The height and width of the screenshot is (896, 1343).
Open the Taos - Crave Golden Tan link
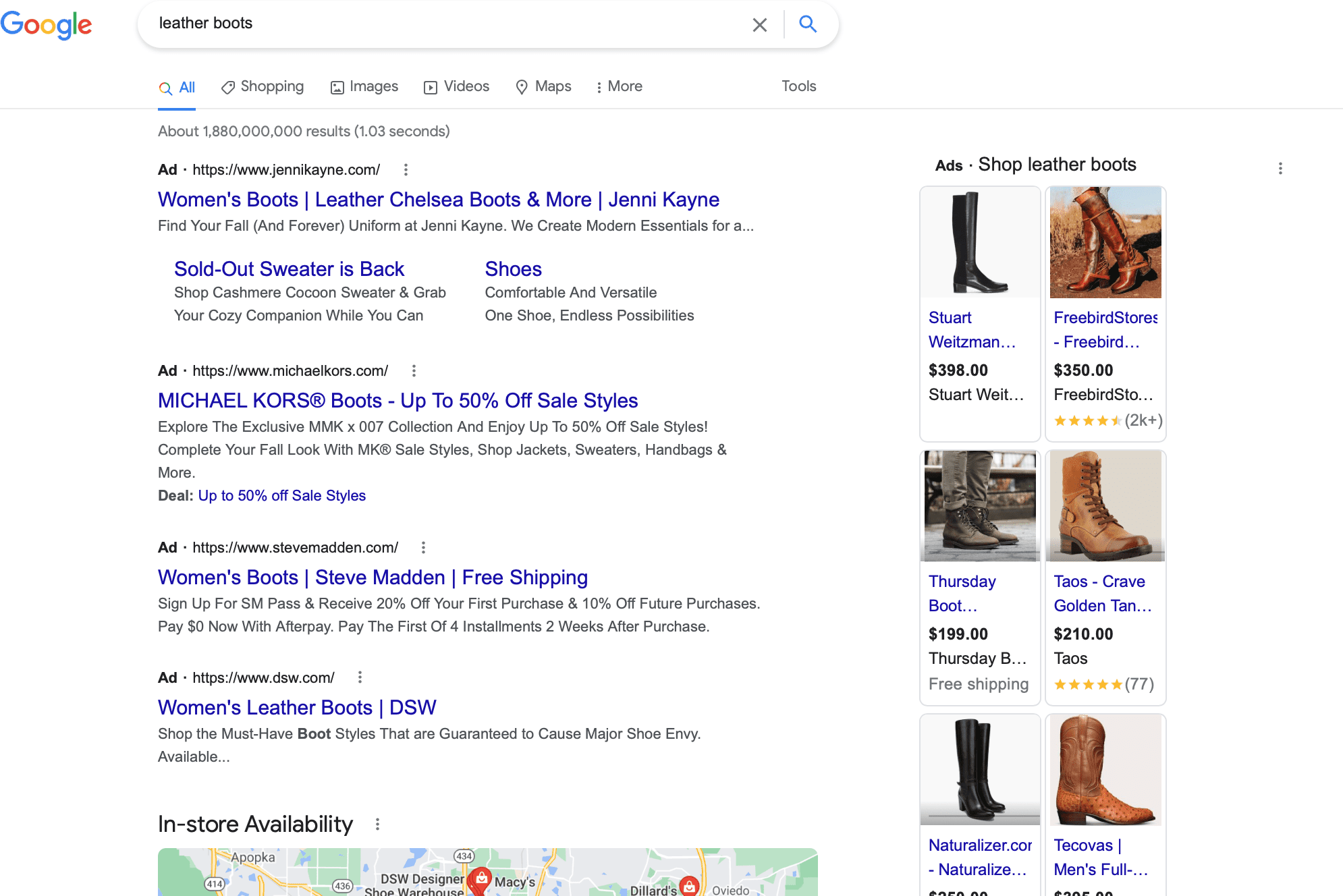[1103, 594]
